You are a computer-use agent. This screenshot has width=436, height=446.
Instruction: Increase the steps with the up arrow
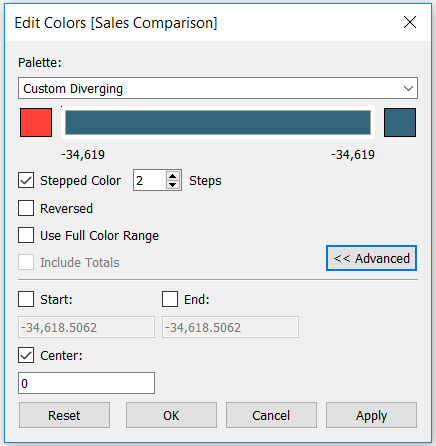pyautogui.click(x=172, y=176)
